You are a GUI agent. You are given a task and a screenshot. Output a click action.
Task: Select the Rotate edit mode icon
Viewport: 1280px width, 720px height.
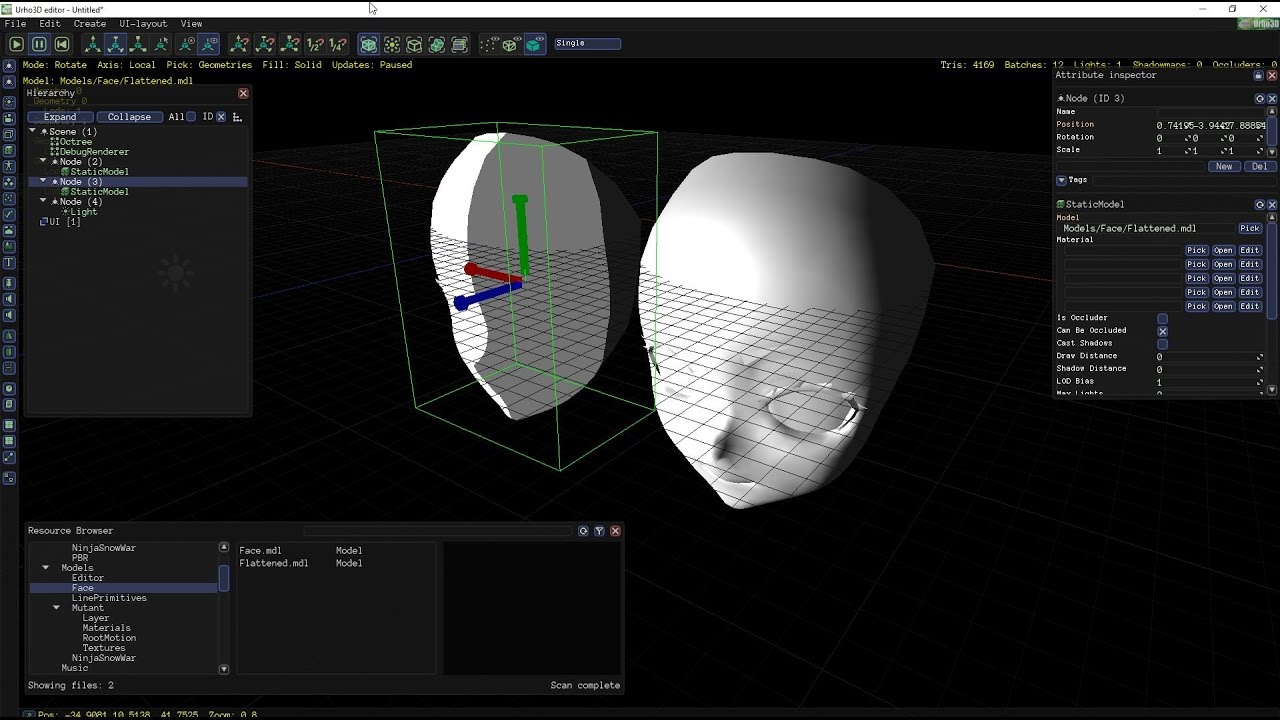pyautogui.click(x=116, y=44)
